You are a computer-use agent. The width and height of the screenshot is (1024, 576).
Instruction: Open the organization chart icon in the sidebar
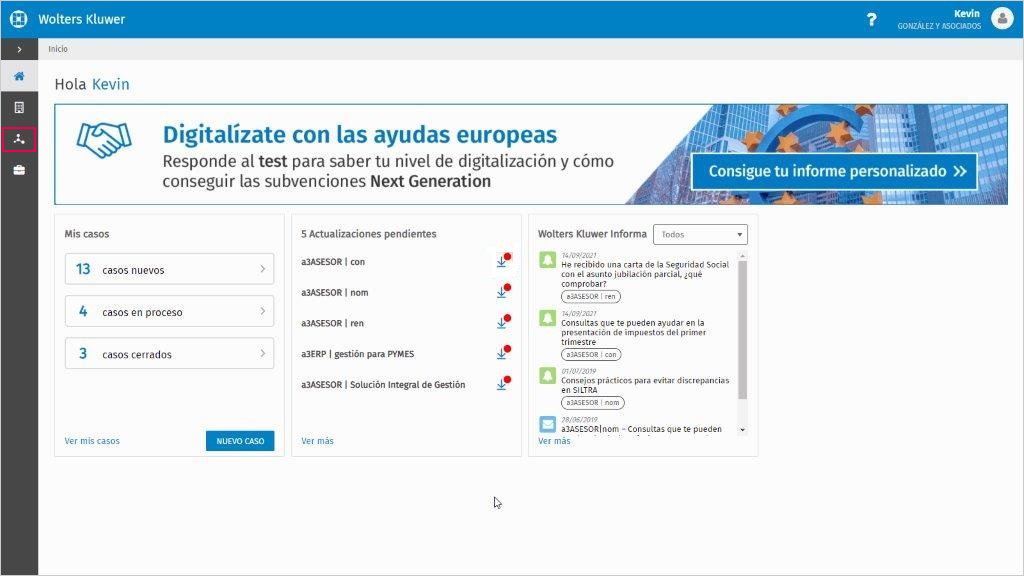19,139
